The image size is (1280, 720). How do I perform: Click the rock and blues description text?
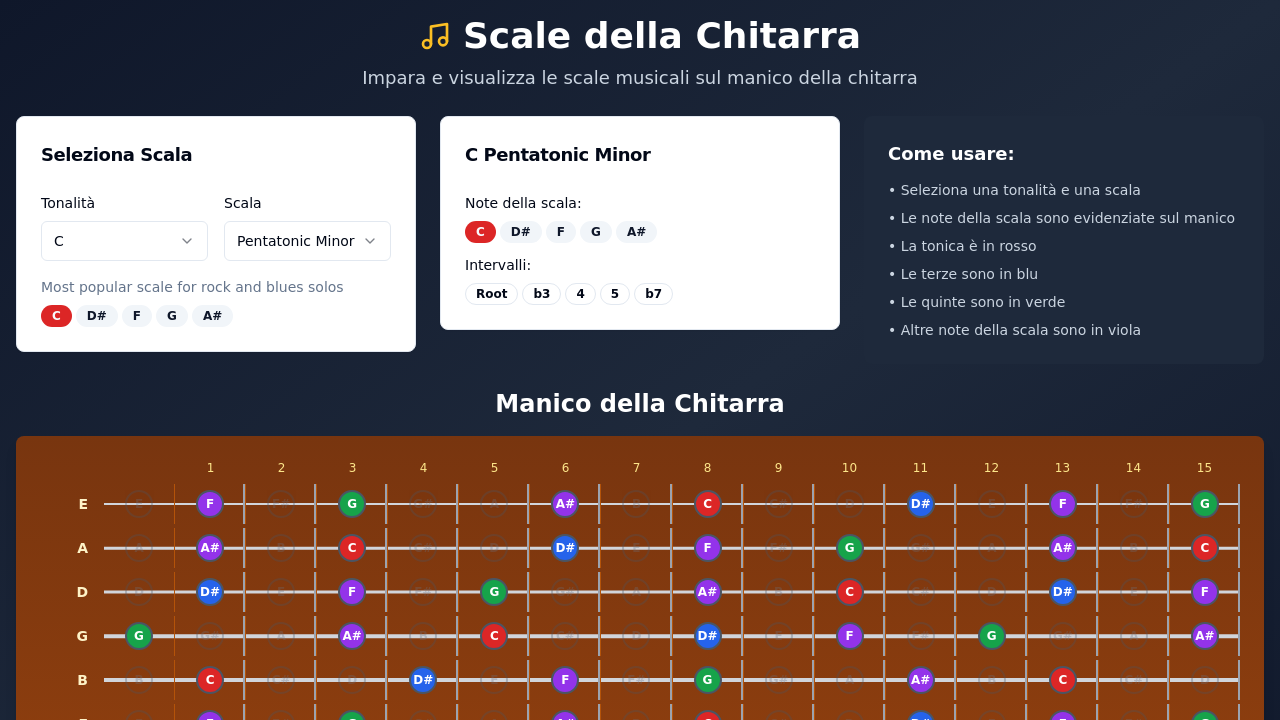(192, 287)
